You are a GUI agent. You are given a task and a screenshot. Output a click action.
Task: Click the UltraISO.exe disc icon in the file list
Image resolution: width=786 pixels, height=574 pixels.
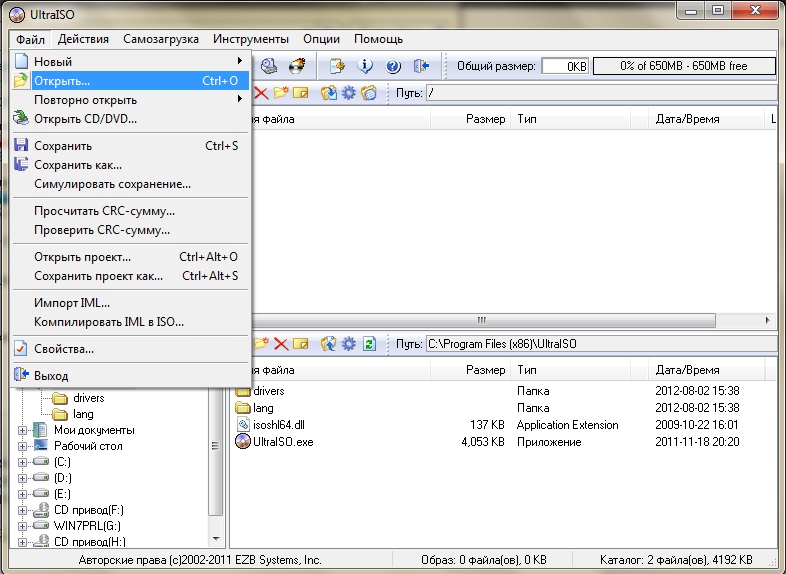click(243, 442)
